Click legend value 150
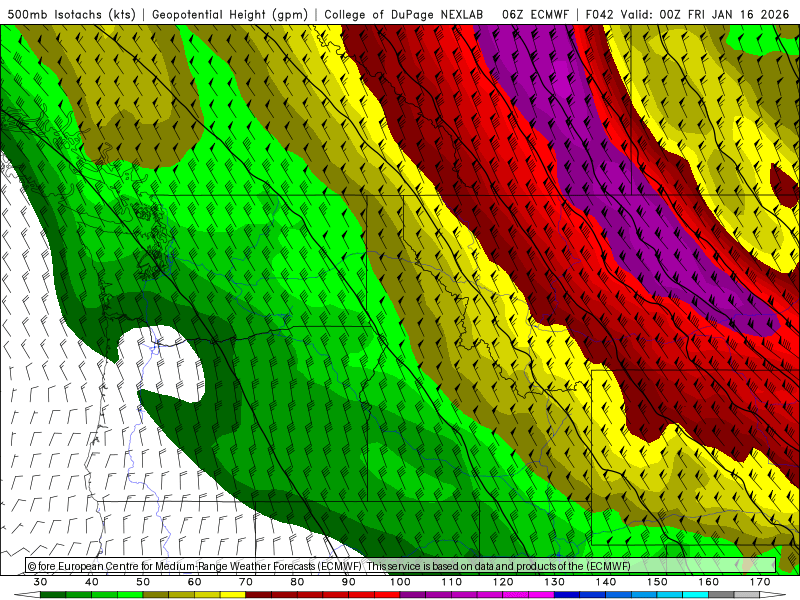Screen dimensions: 800x600 pyautogui.click(x=657, y=582)
